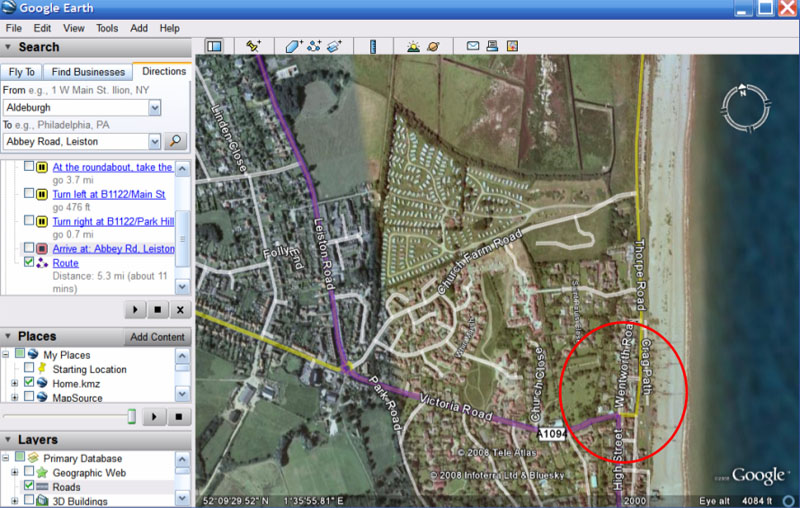Collapse the Places panel triangle
Image resolution: width=800 pixels, height=508 pixels.
[x=8, y=336]
